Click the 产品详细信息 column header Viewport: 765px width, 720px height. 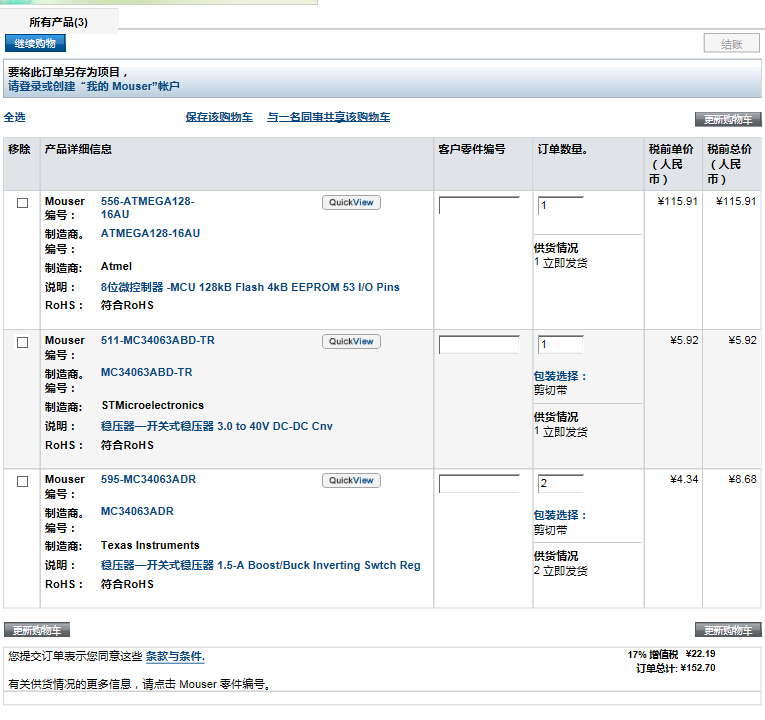coord(78,149)
